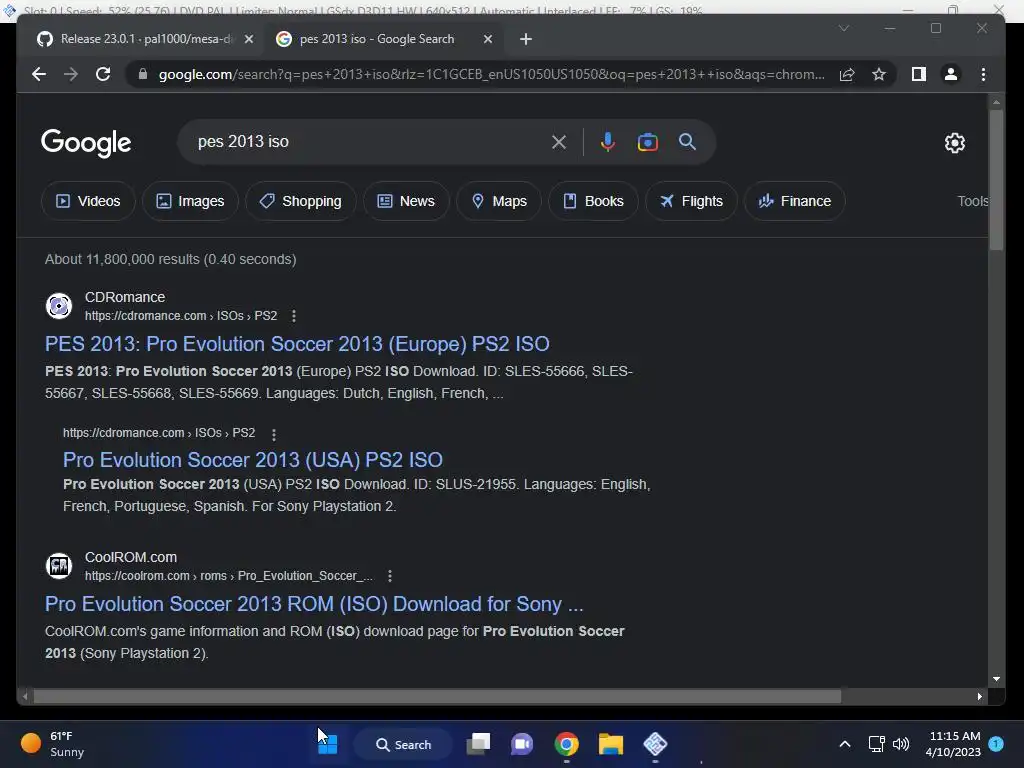Open PES 2013 Europe PS2 ISO link
Image resolution: width=1024 pixels, height=768 pixels.
297,344
